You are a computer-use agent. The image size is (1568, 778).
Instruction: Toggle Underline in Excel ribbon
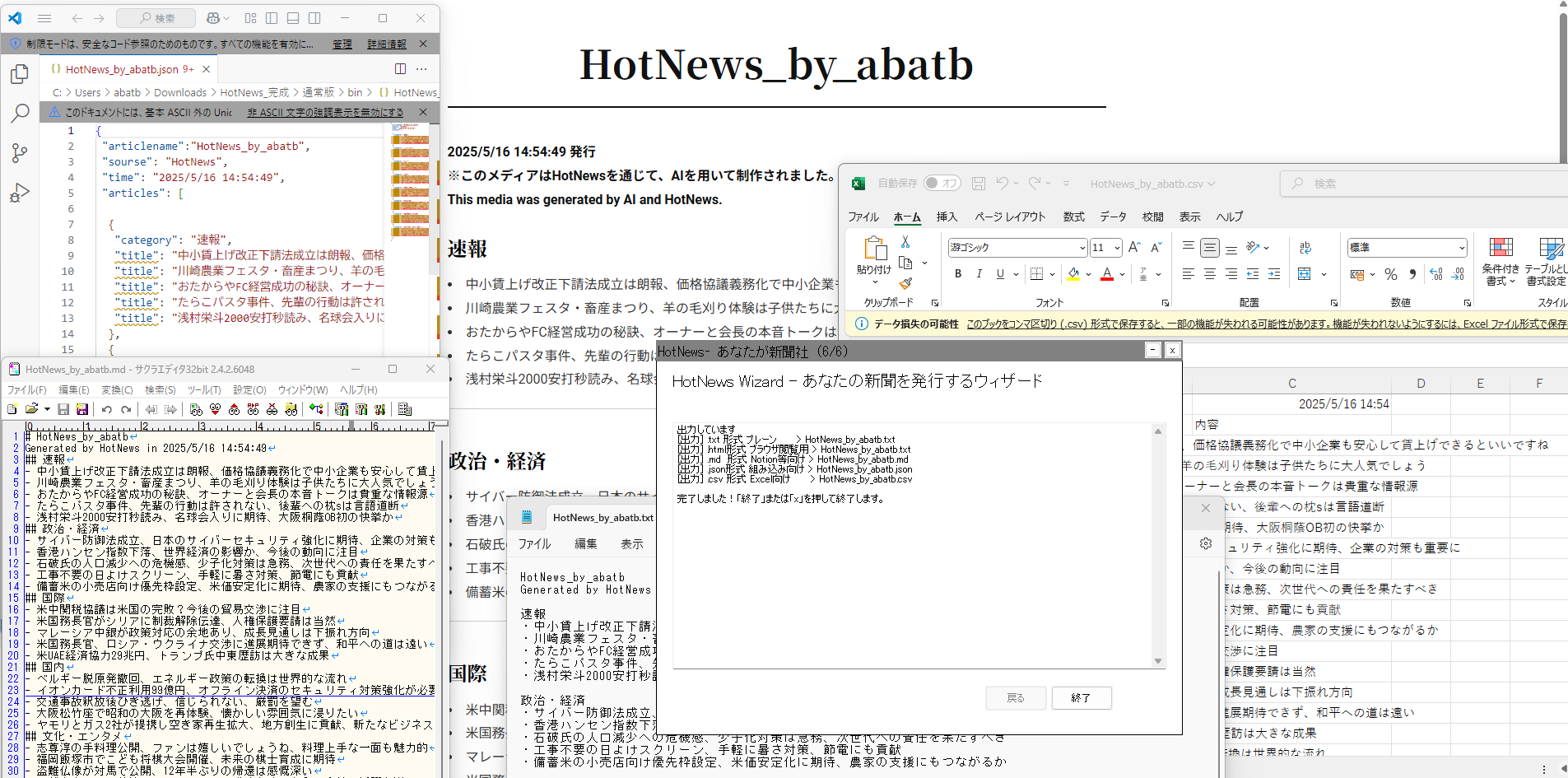pyautogui.click(x=1000, y=273)
